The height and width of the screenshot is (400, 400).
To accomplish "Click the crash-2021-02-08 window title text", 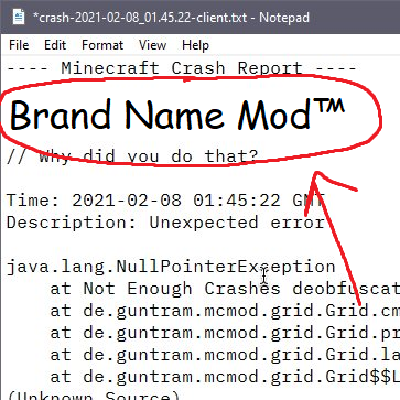I will (140, 17).
